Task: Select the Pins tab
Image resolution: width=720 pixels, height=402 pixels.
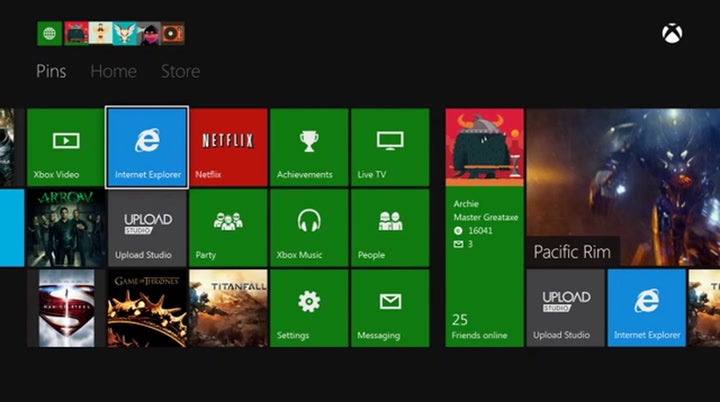Action: point(51,71)
